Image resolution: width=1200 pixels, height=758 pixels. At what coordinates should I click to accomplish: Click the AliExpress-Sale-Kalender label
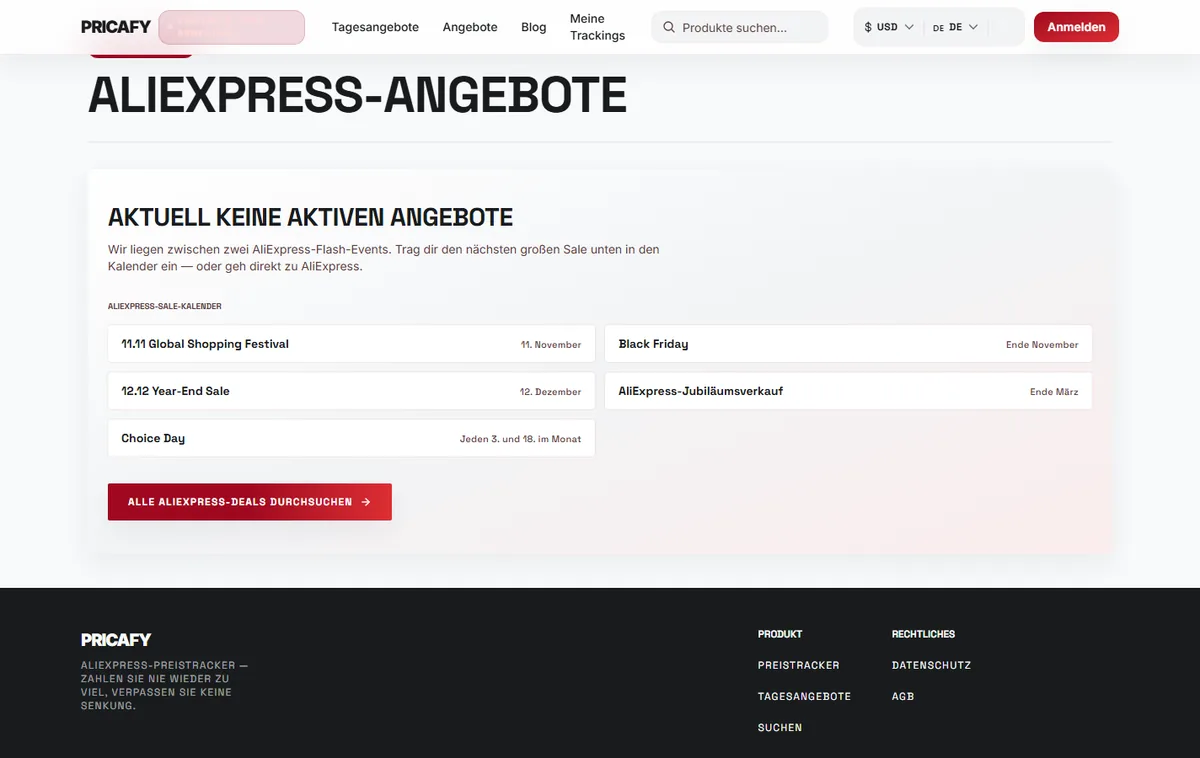coord(165,306)
